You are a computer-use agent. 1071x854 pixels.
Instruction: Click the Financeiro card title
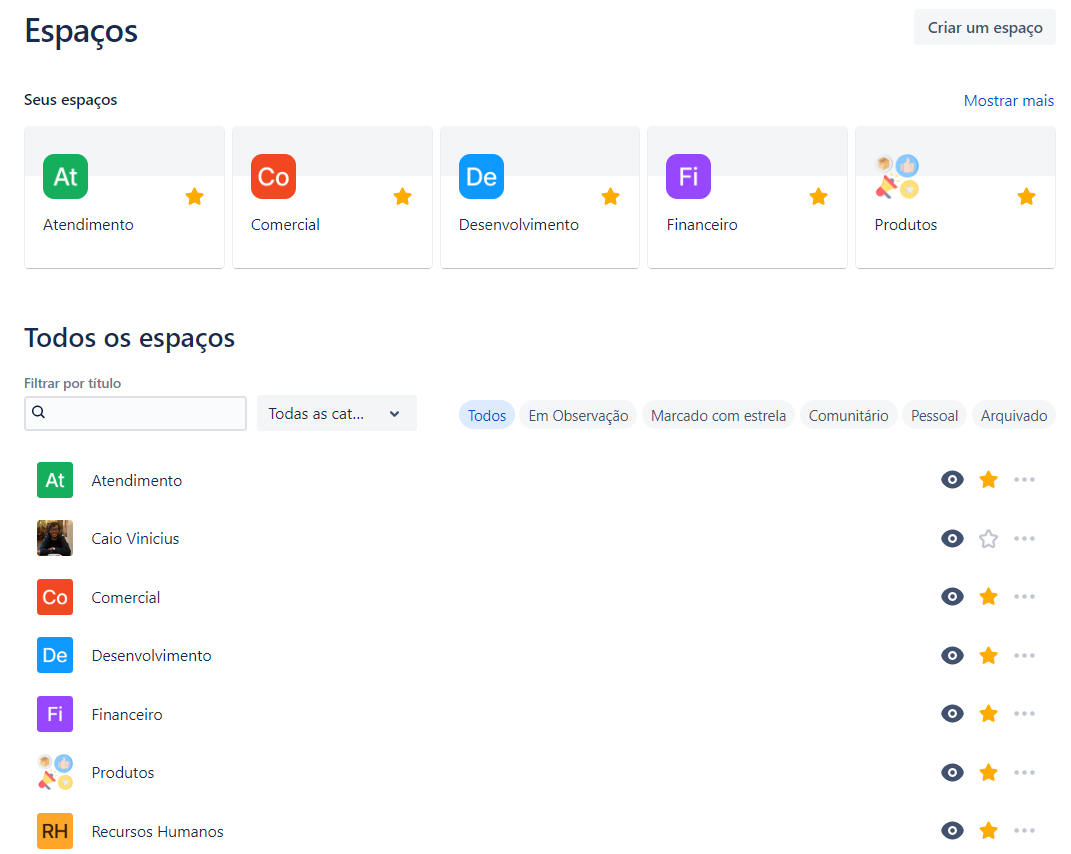702,224
